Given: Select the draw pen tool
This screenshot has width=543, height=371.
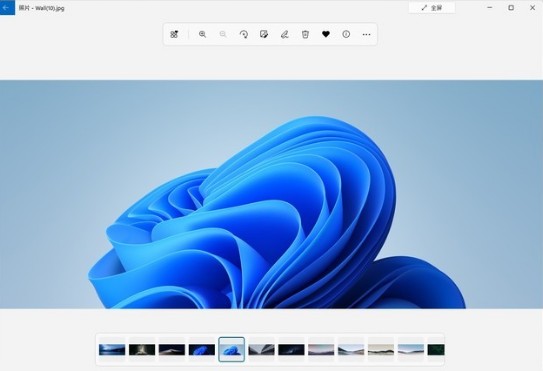Looking at the screenshot, I should click(284, 34).
